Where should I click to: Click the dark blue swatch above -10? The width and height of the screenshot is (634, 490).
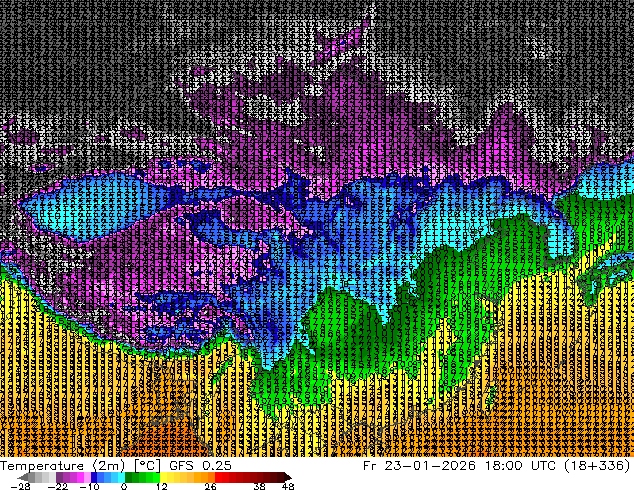click(x=94, y=477)
